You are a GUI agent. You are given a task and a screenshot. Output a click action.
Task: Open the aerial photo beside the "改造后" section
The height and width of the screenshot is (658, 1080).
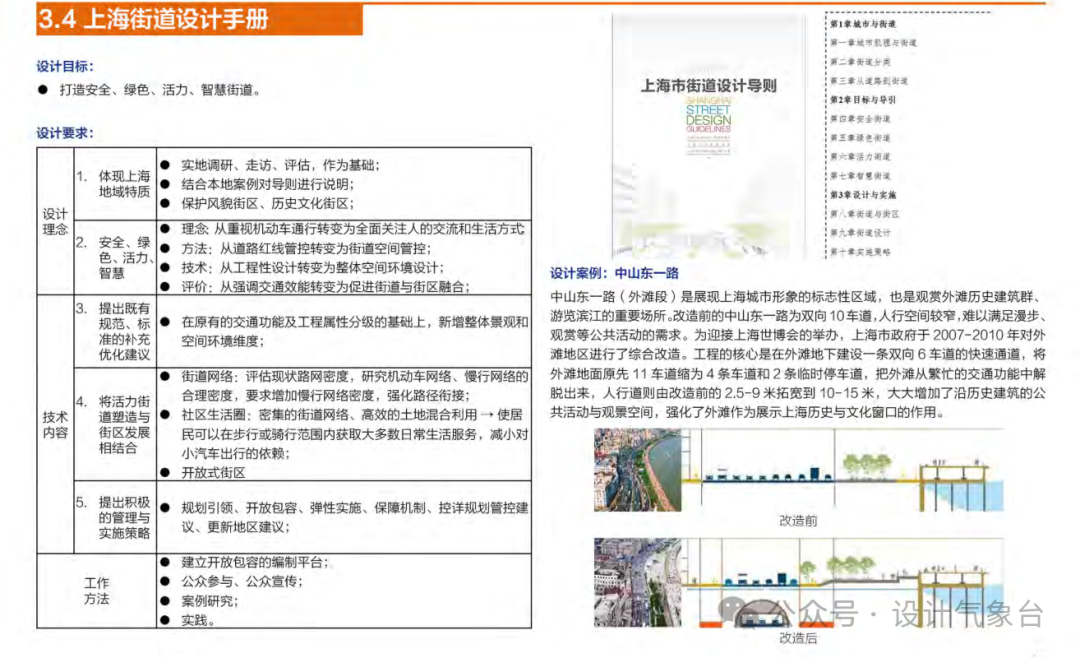click(x=638, y=582)
